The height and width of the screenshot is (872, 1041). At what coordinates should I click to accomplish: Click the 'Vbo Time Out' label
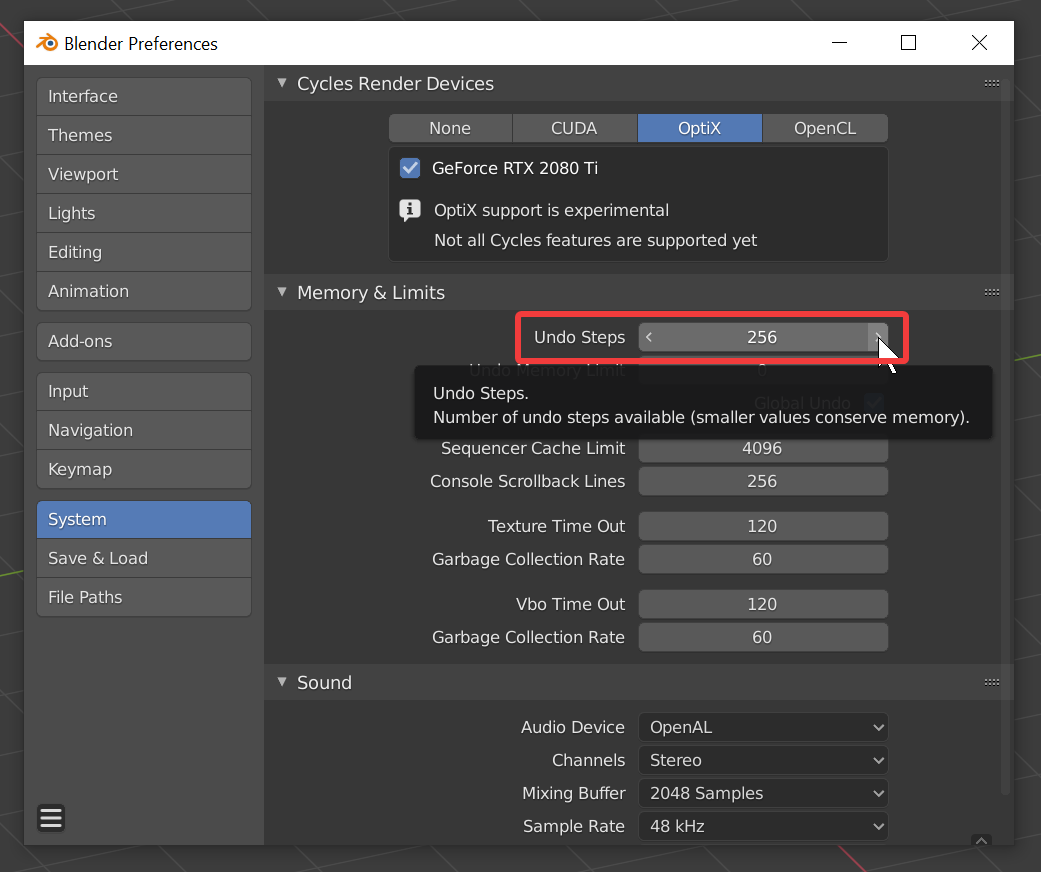coord(570,604)
